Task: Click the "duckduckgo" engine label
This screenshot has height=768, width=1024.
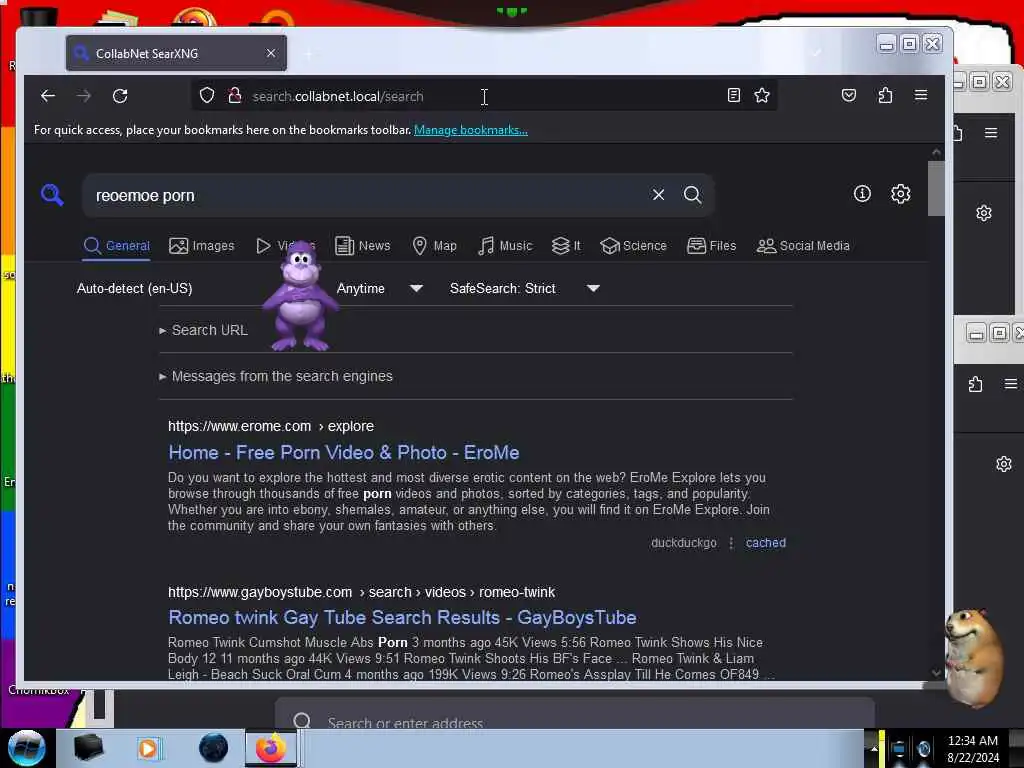Action: point(684,543)
